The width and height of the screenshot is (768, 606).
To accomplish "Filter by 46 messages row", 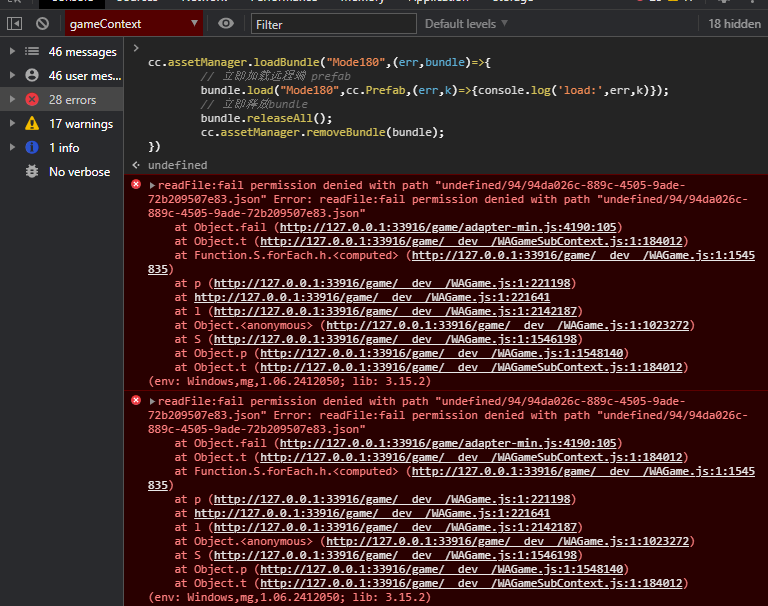I will pyautogui.click(x=62, y=51).
